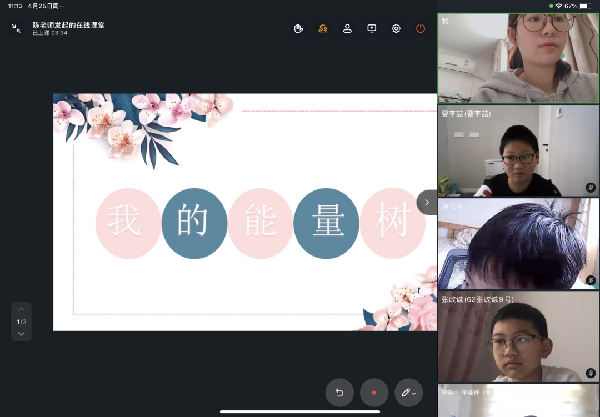Open the settings gear icon
Screen dimensions: 600x417
point(396,28)
